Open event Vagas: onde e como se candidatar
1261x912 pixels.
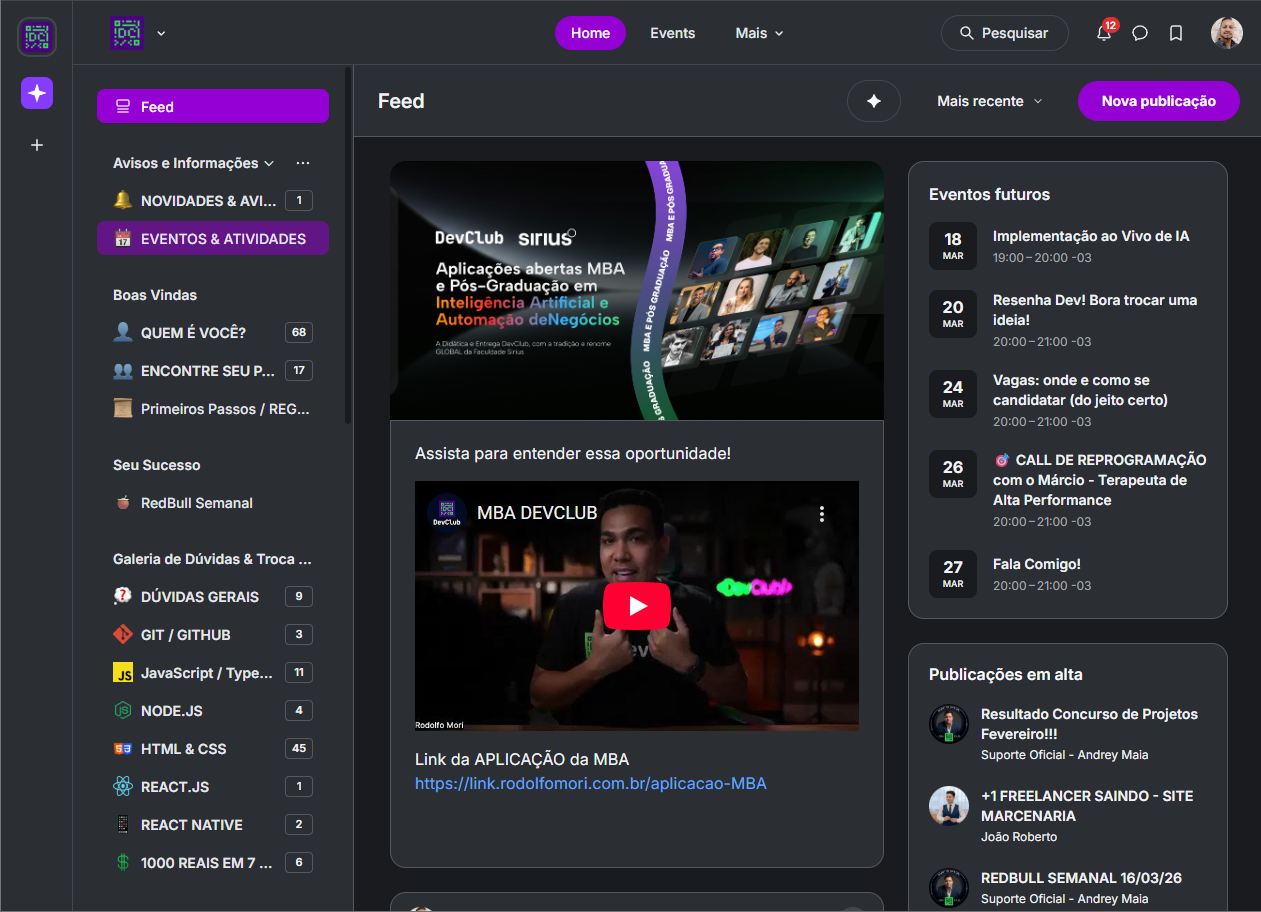1080,390
